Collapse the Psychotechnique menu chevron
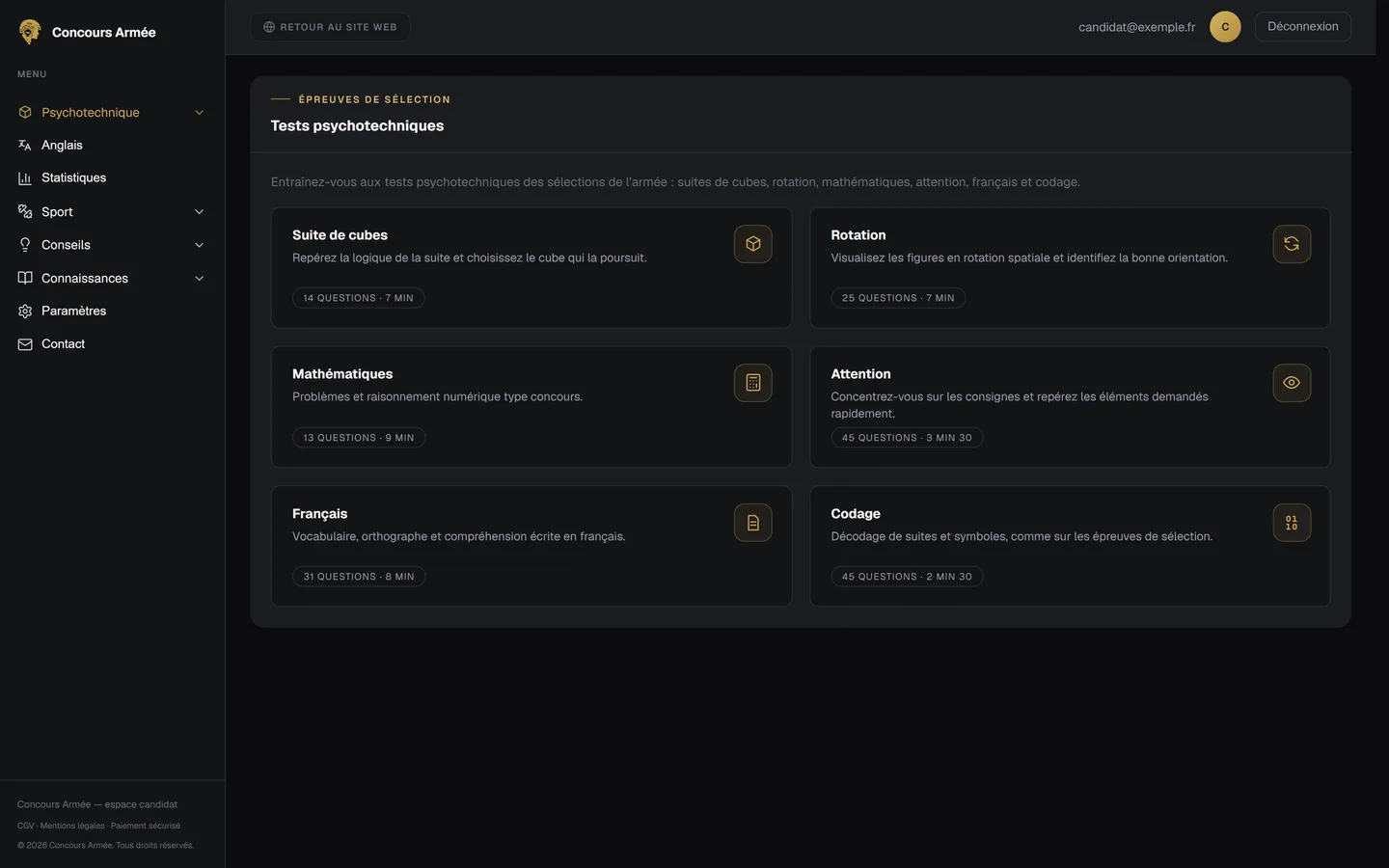Image resolution: width=1389 pixels, height=868 pixels. tap(200, 113)
